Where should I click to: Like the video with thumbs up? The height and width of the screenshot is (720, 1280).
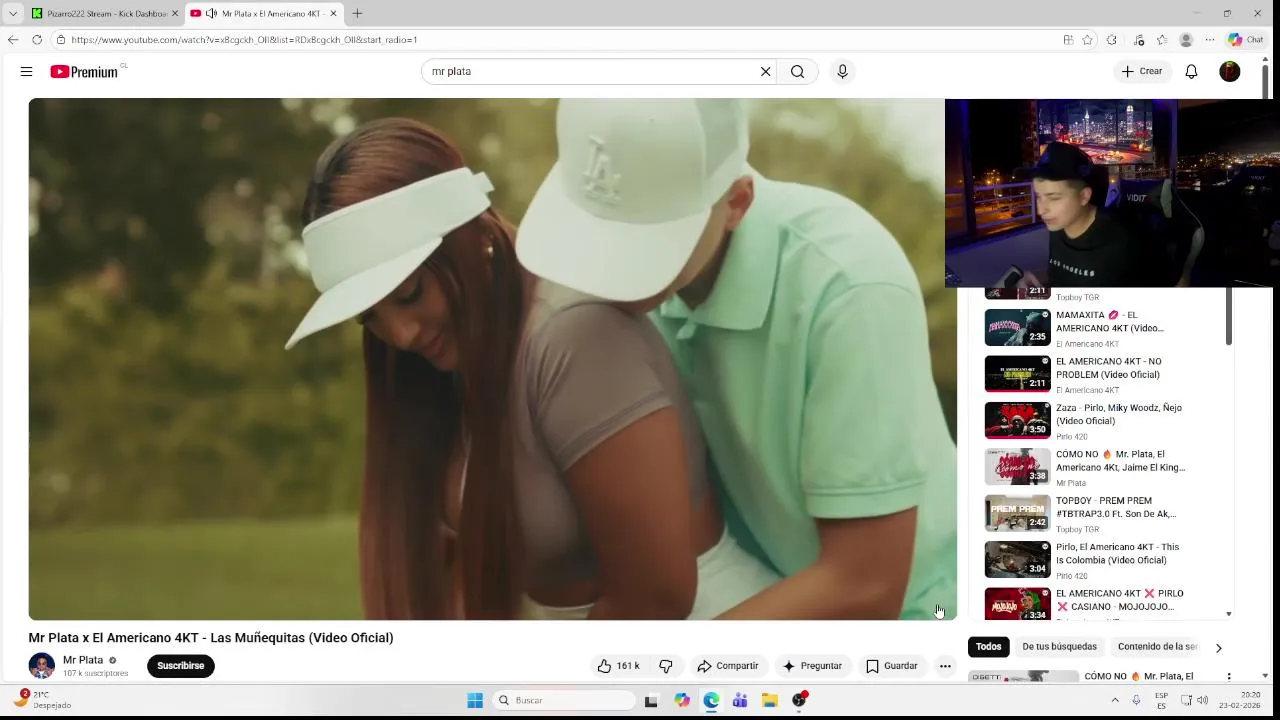point(618,666)
